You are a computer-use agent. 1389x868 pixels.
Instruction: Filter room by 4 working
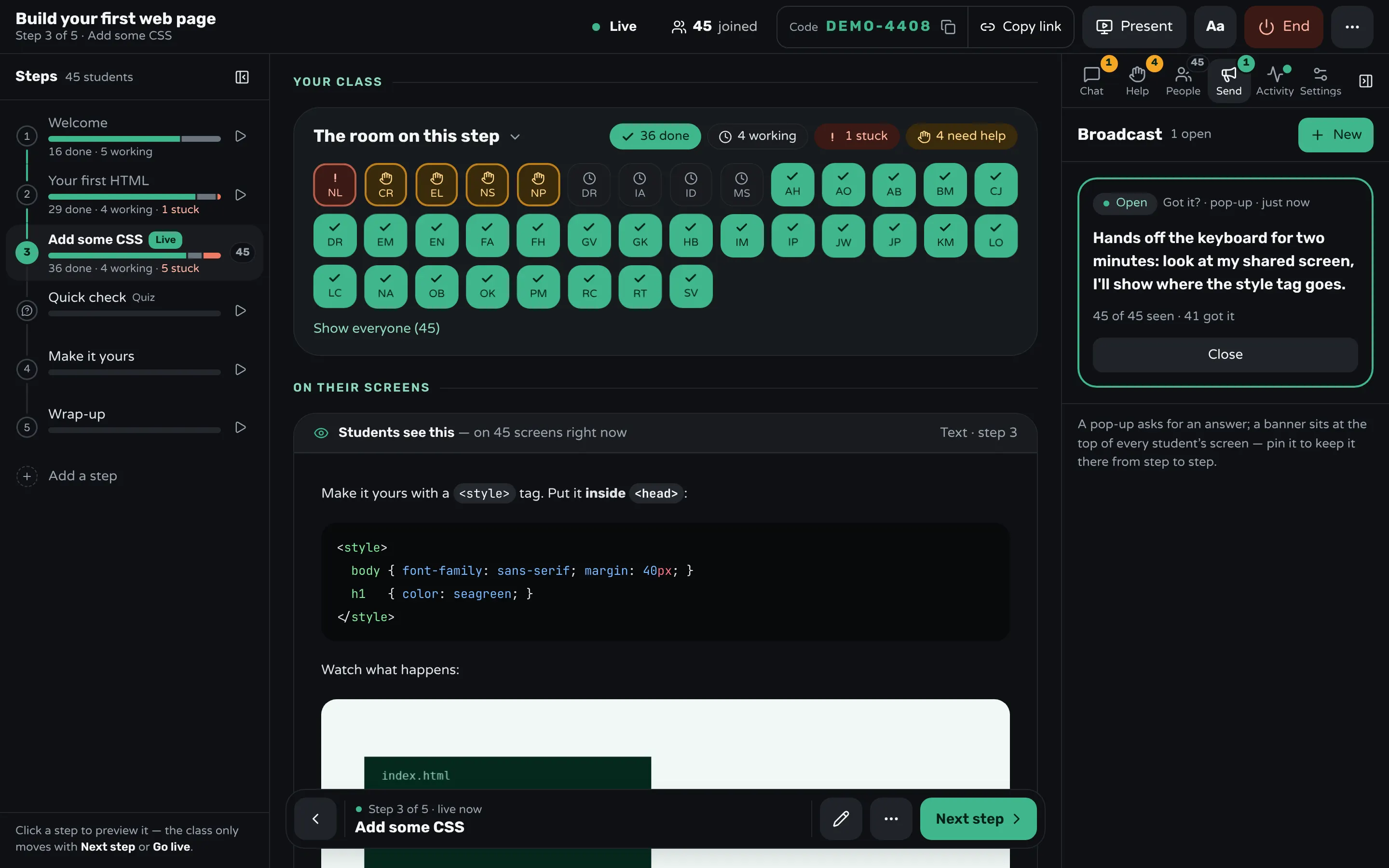(757, 136)
